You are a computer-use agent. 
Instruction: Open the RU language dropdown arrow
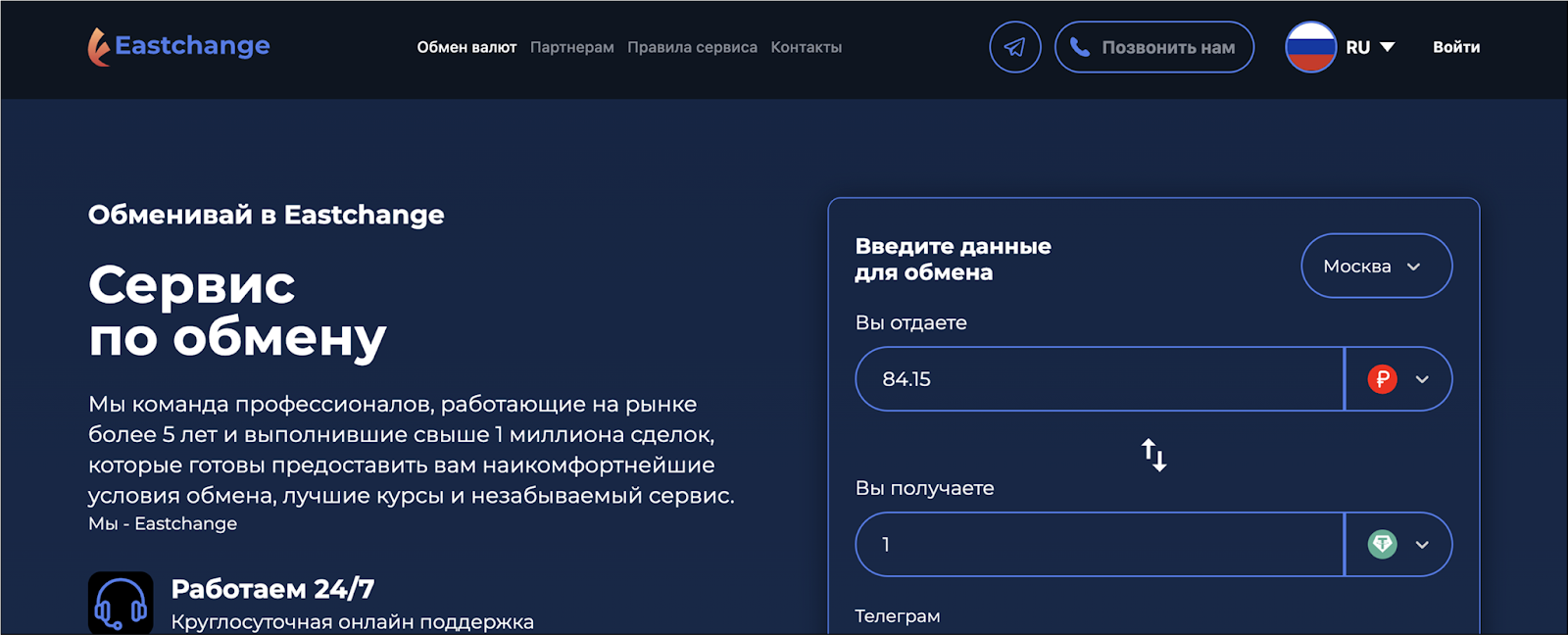[x=1388, y=47]
